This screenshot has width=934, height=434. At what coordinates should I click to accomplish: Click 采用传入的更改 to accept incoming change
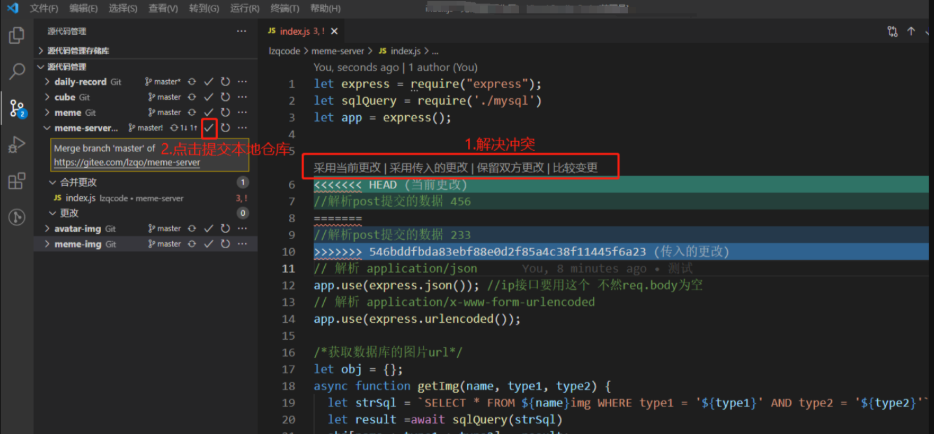pyautogui.click(x=429, y=168)
